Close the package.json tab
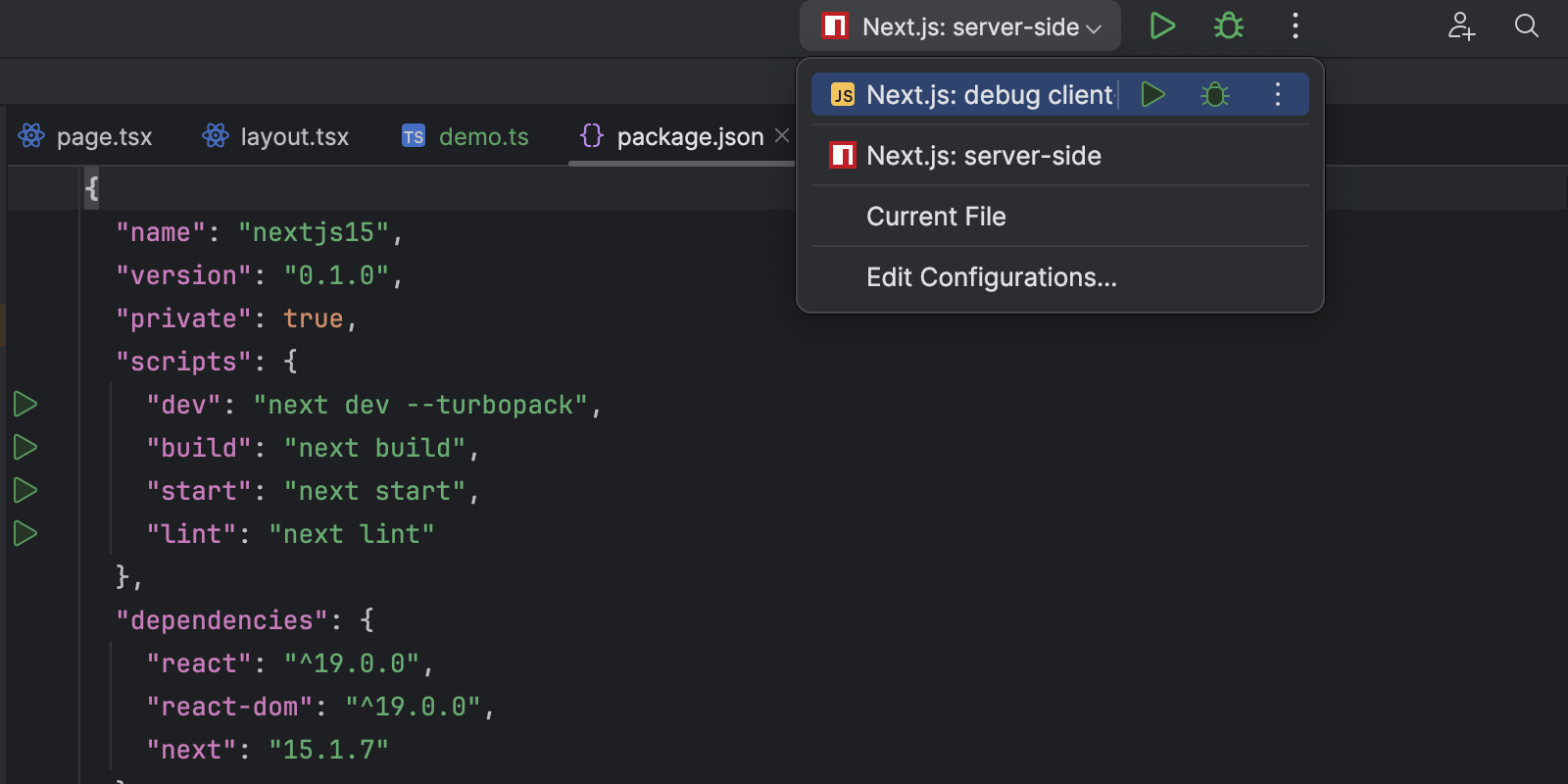The image size is (1568, 784). tap(782, 136)
